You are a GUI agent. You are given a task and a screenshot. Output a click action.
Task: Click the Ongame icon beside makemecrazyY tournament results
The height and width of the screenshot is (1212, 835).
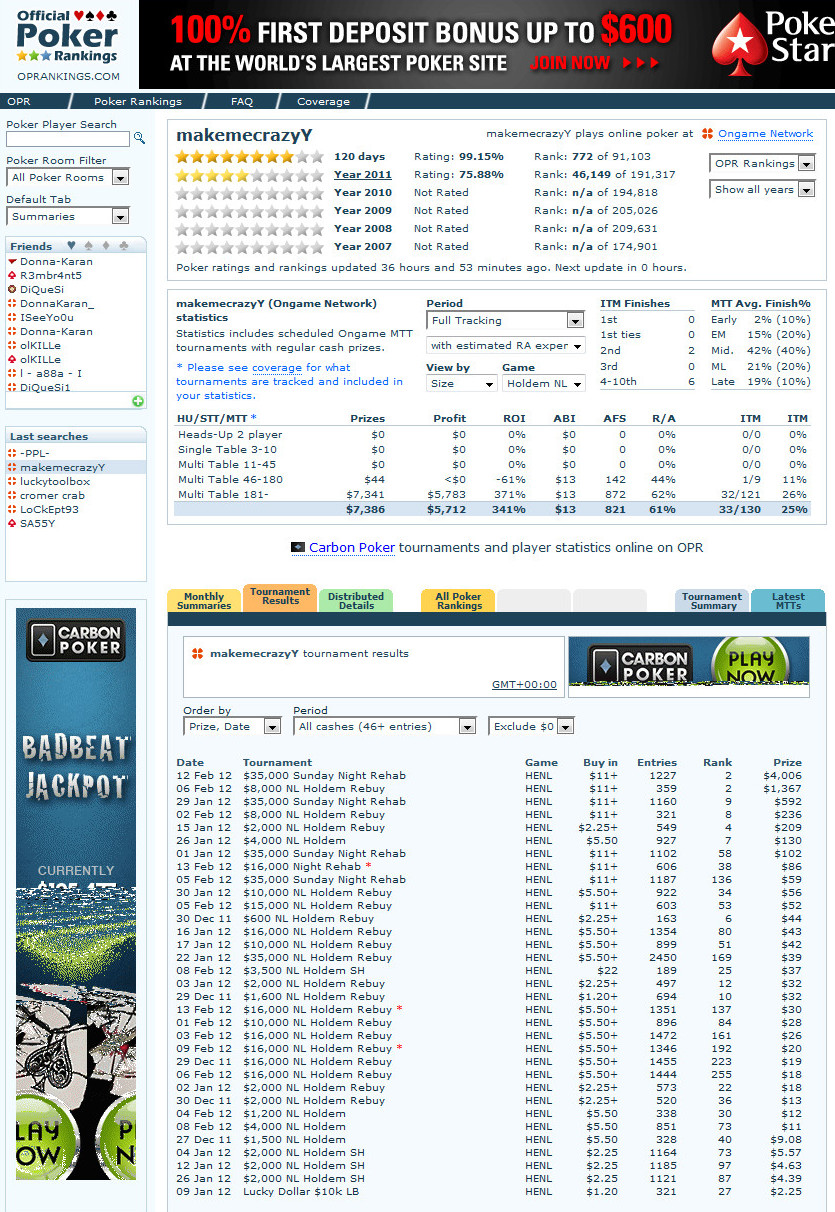tap(198, 653)
